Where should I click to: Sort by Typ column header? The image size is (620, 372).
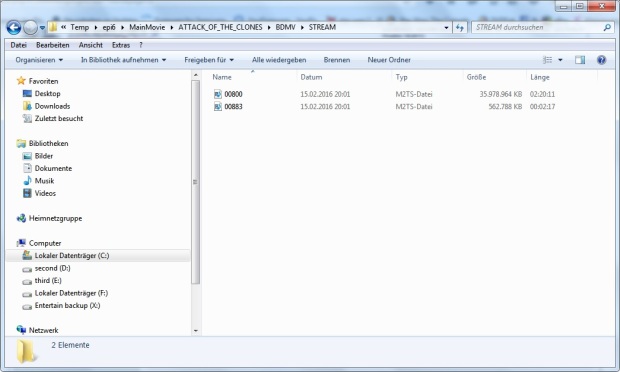(401, 77)
